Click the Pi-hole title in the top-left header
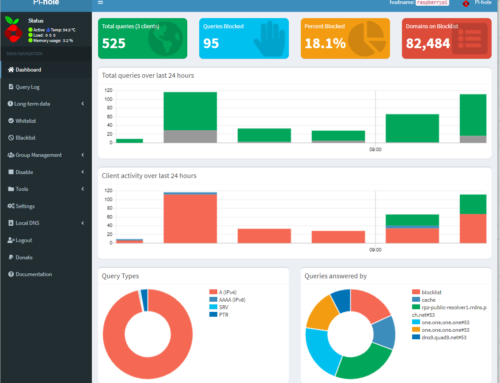 pos(46,3)
